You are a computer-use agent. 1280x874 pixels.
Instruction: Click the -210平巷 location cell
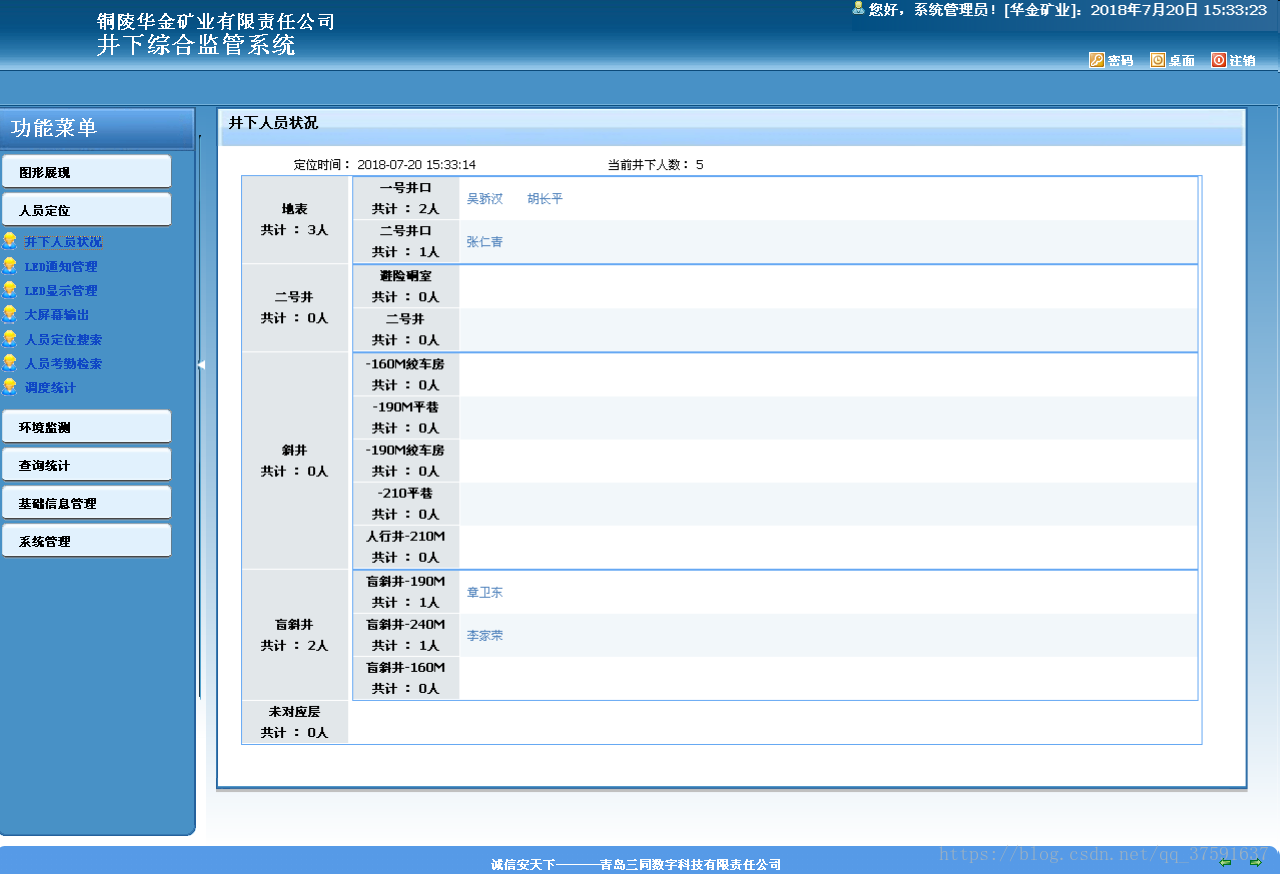click(x=406, y=503)
